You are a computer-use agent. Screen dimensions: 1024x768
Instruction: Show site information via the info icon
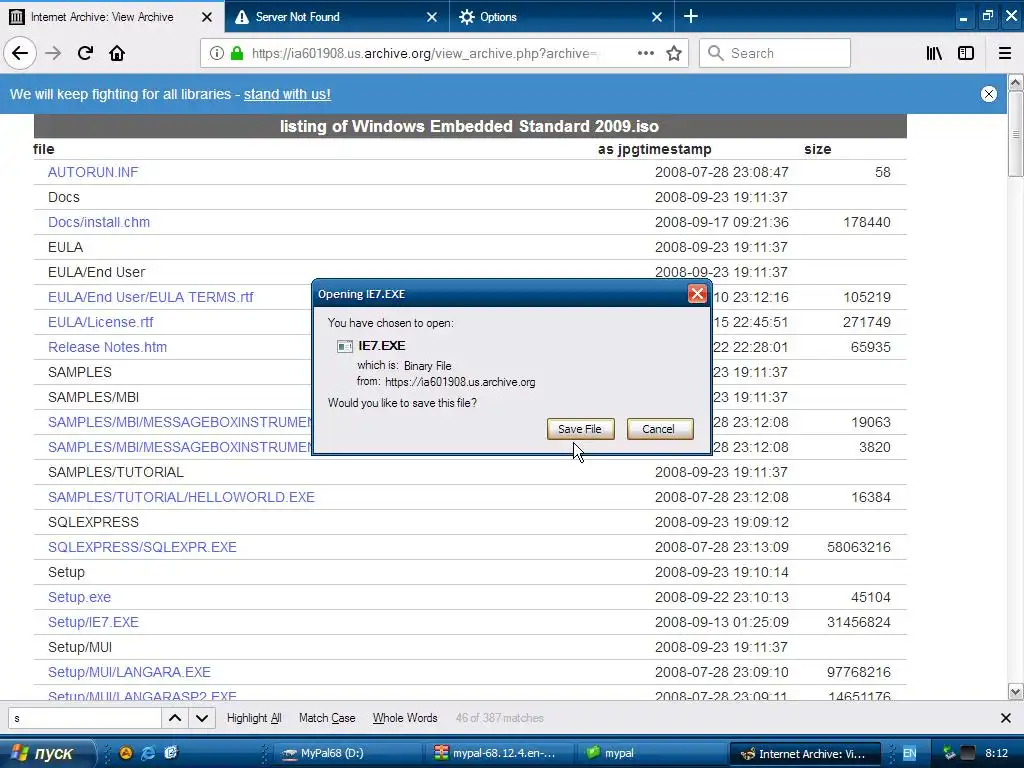[216, 54]
